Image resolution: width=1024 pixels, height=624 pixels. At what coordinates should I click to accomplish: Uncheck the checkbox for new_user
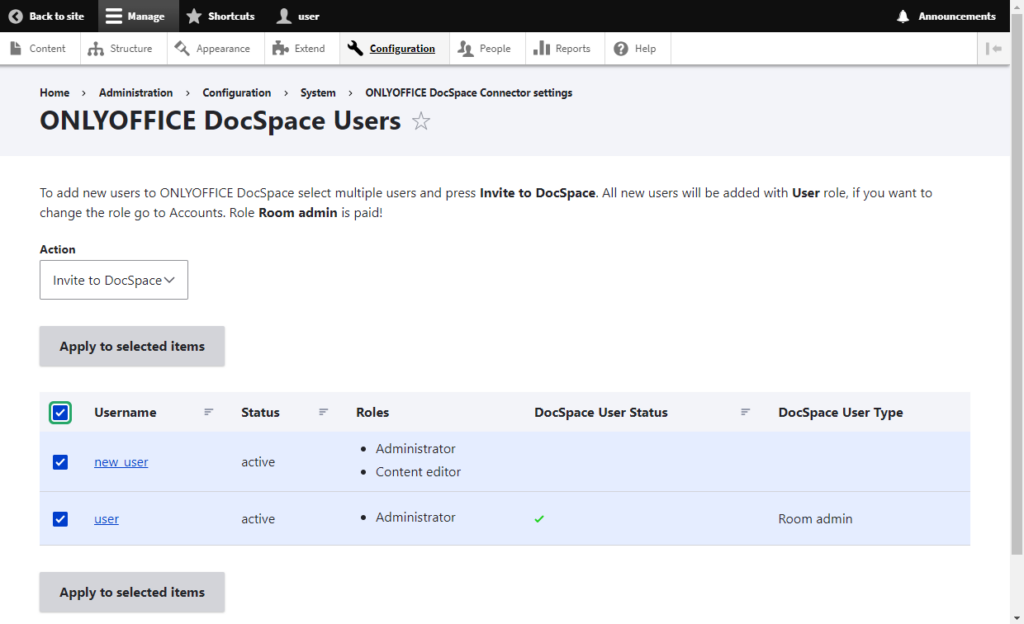pos(60,462)
